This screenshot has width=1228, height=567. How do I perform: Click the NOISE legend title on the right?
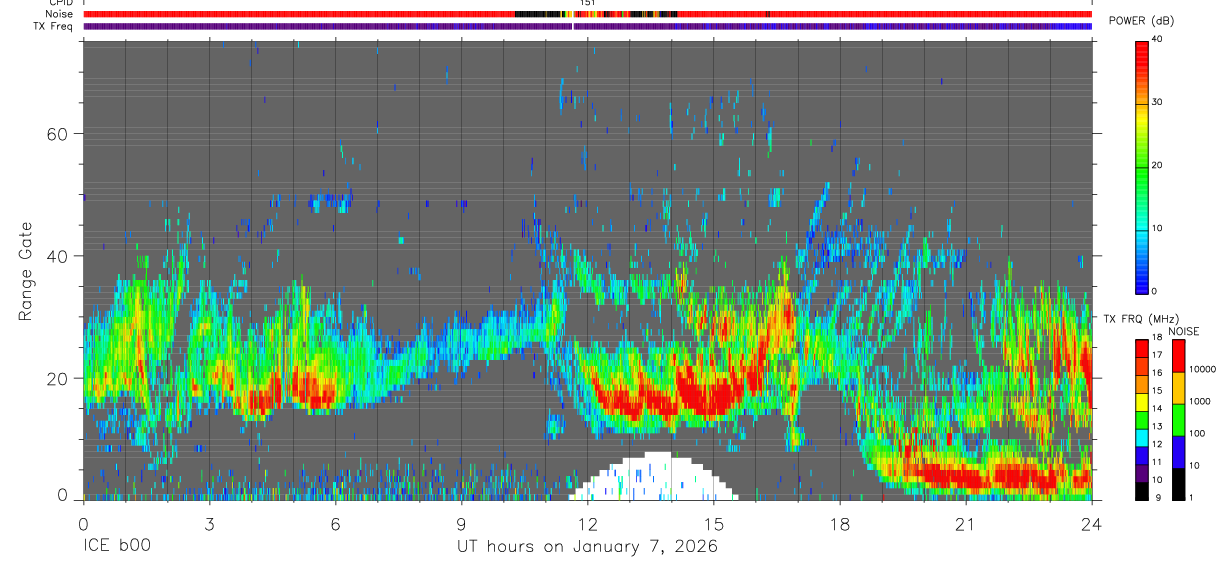pyautogui.click(x=1184, y=331)
